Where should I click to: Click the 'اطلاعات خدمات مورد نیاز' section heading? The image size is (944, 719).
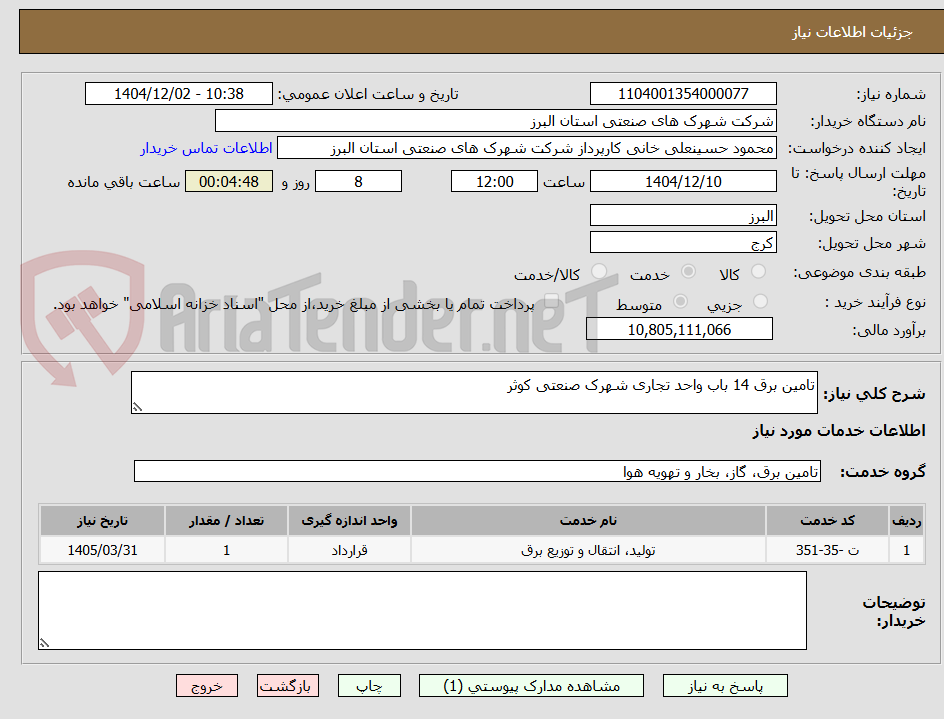[839, 431]
